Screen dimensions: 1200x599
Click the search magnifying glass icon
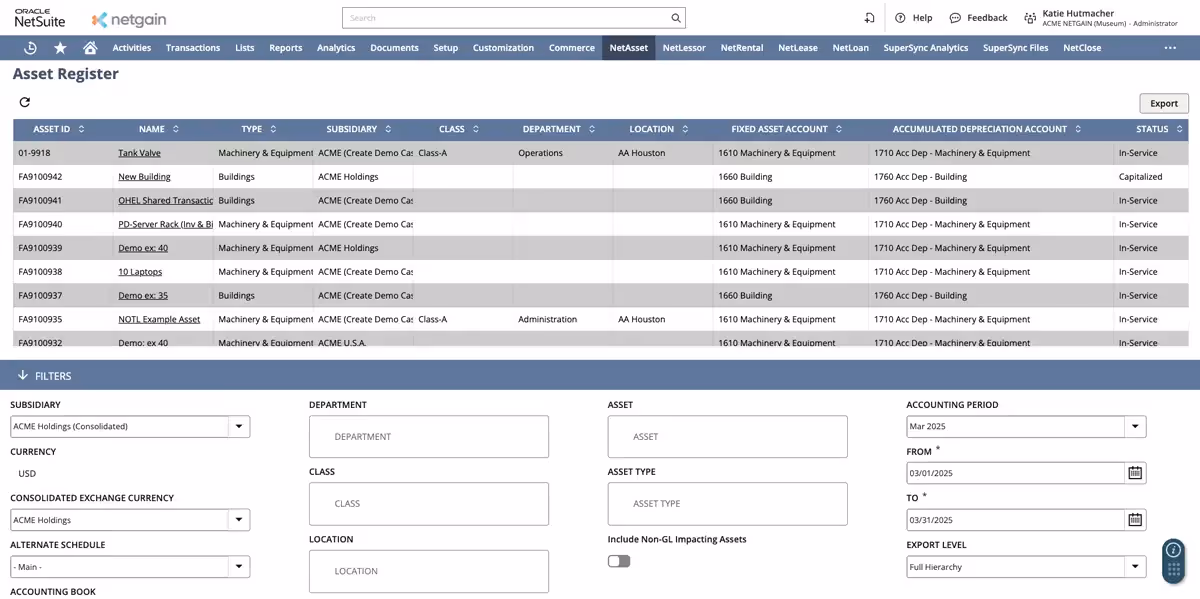click(676, 17)
